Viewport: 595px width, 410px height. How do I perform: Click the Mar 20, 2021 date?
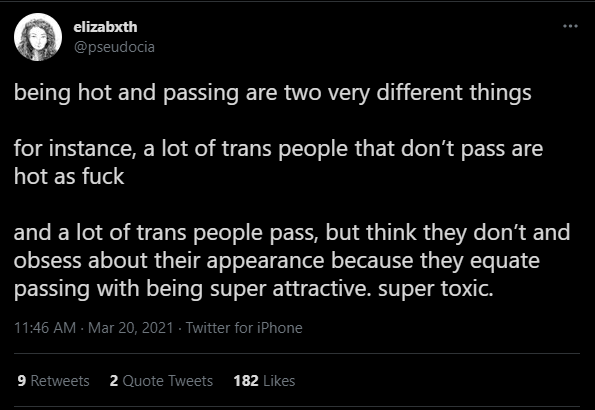(131, 328)
